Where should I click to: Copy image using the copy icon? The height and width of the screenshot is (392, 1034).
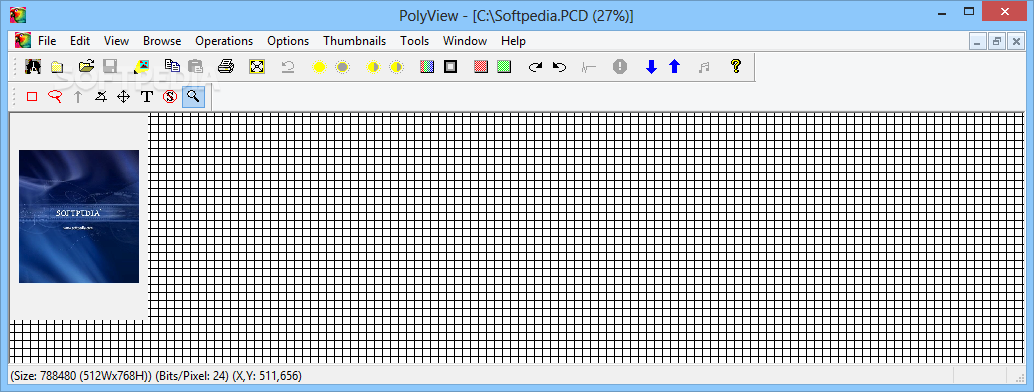[172, 66]
